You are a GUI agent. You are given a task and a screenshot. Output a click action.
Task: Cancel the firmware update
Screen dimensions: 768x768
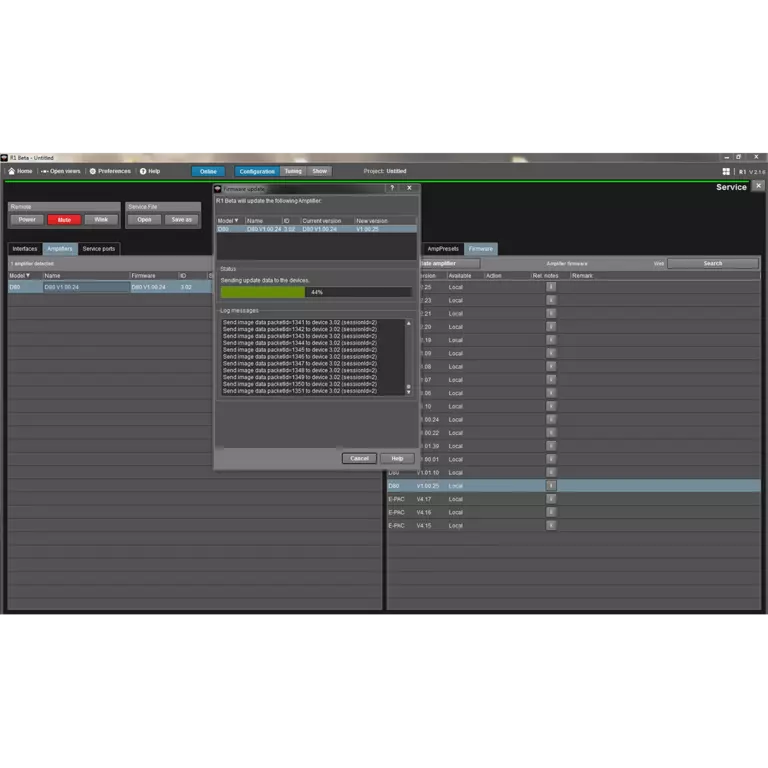359,458
